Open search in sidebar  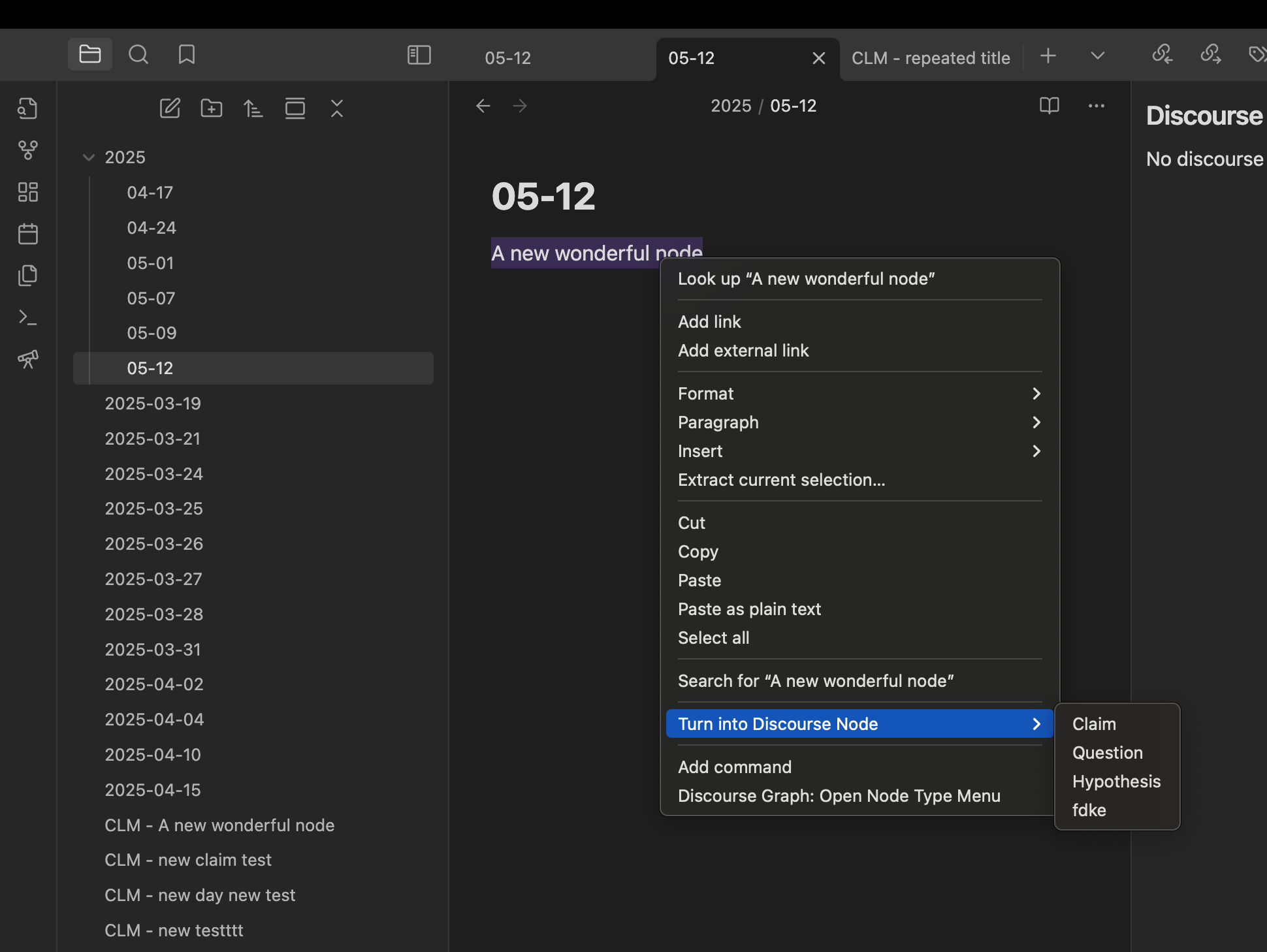(x=138, y=55)
